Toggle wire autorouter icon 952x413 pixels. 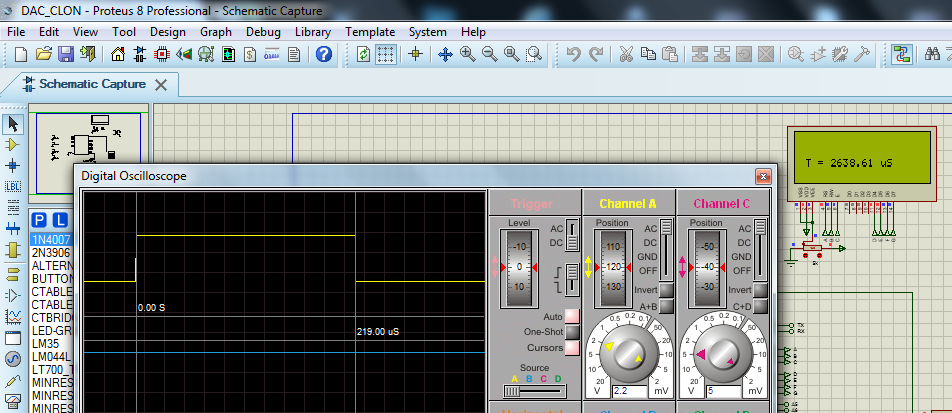pyautogui.click(x=902, y=55)
